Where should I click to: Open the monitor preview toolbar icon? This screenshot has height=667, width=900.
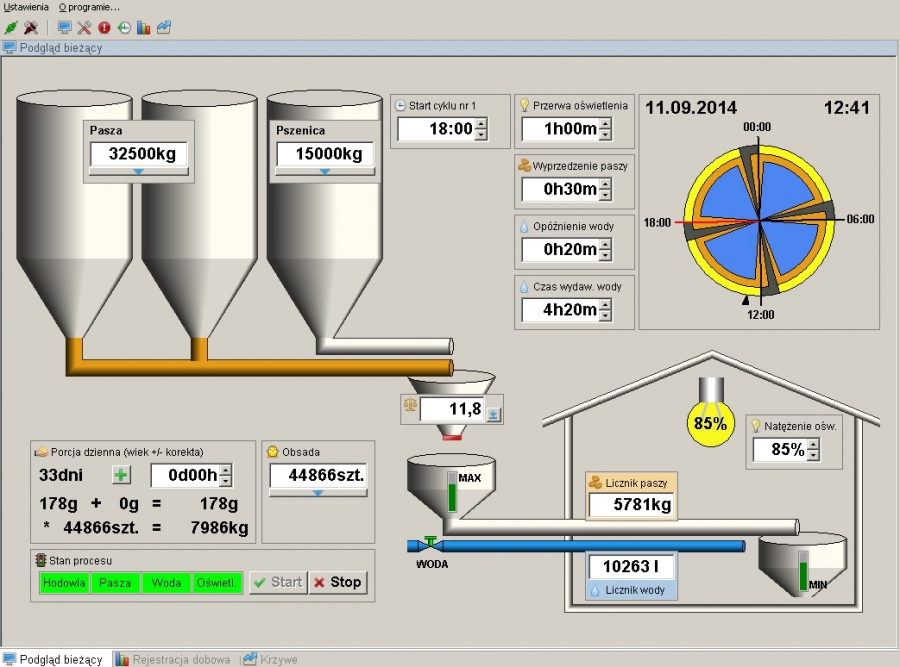tap(64, 27)
